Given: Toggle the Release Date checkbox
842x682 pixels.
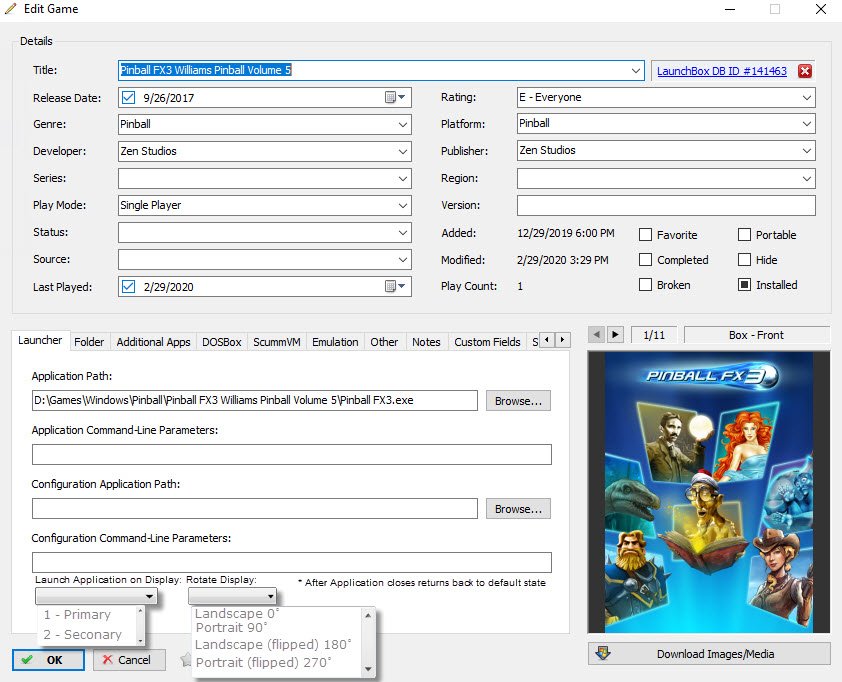Looking at the screenshot, I should pyautogui.click(x=128, y=97).
